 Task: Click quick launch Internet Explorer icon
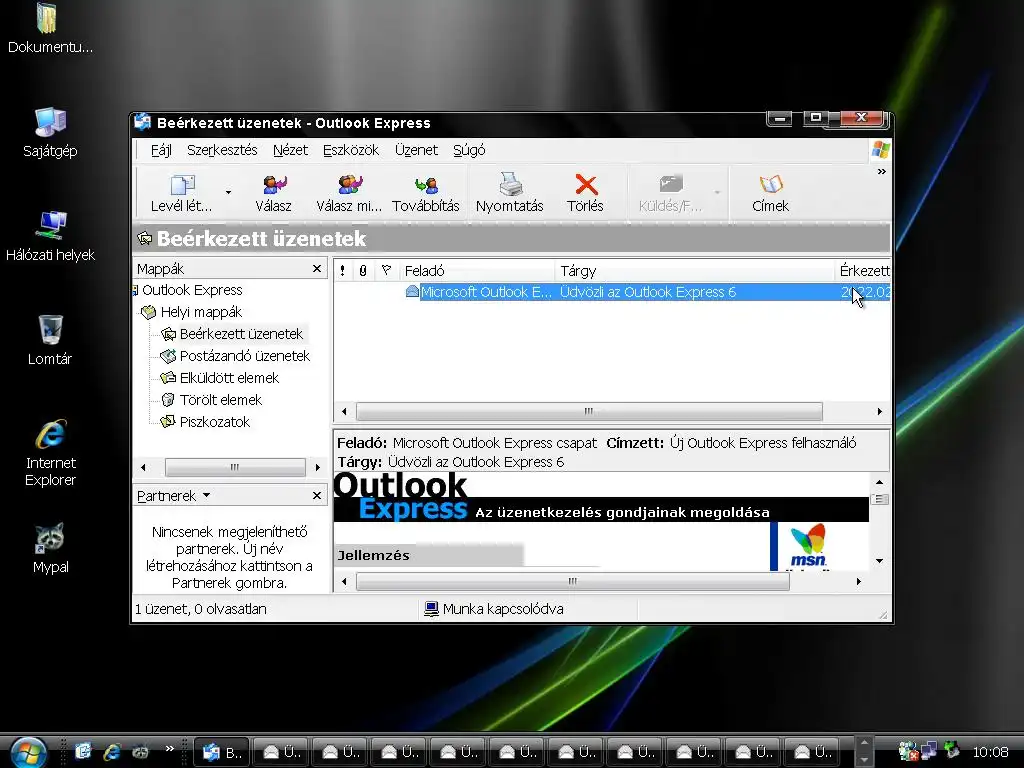pos(112,752)
